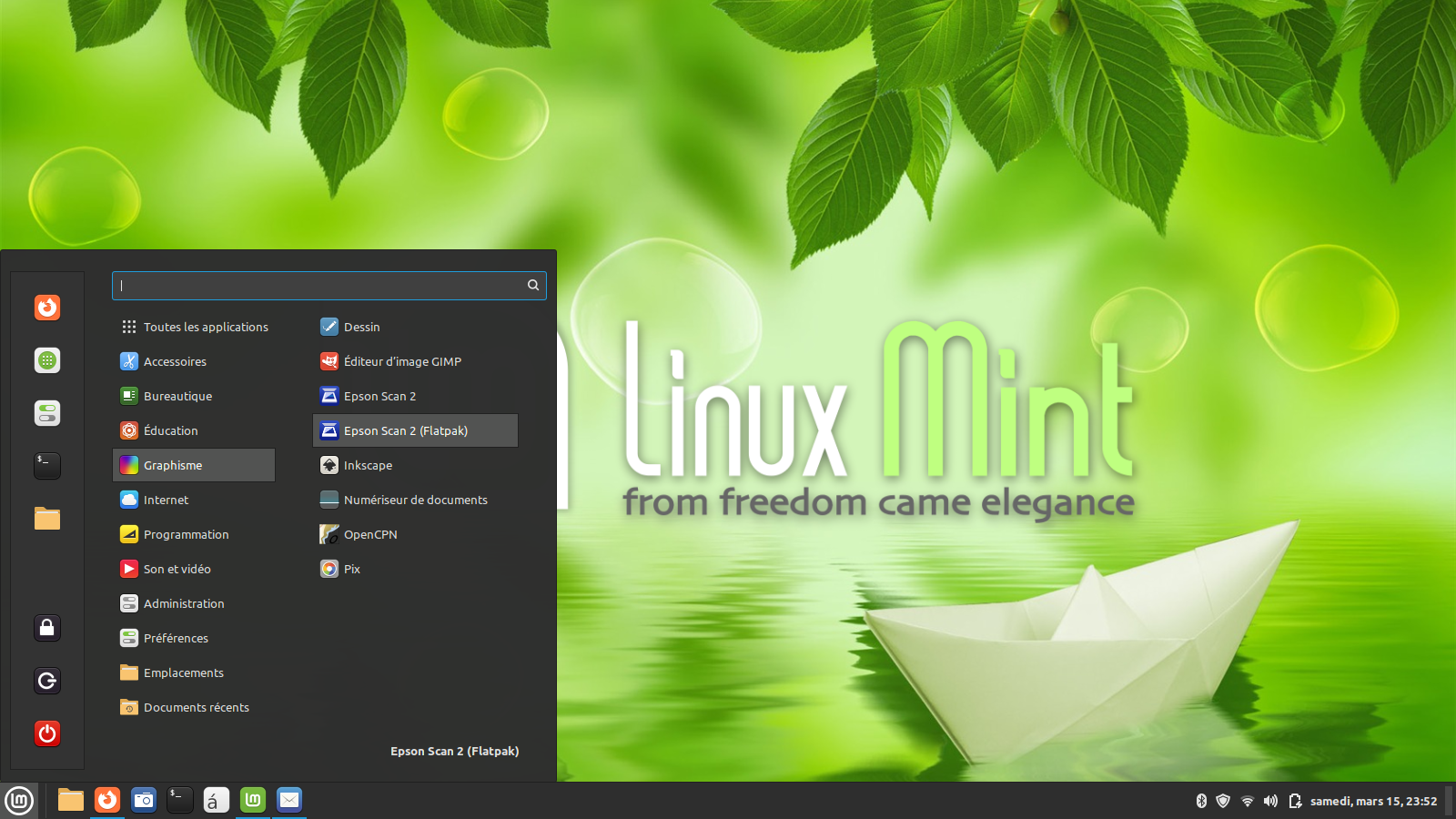
Task: Click Firefox icon in menu favorites sidebar
Action: (47, 308)
